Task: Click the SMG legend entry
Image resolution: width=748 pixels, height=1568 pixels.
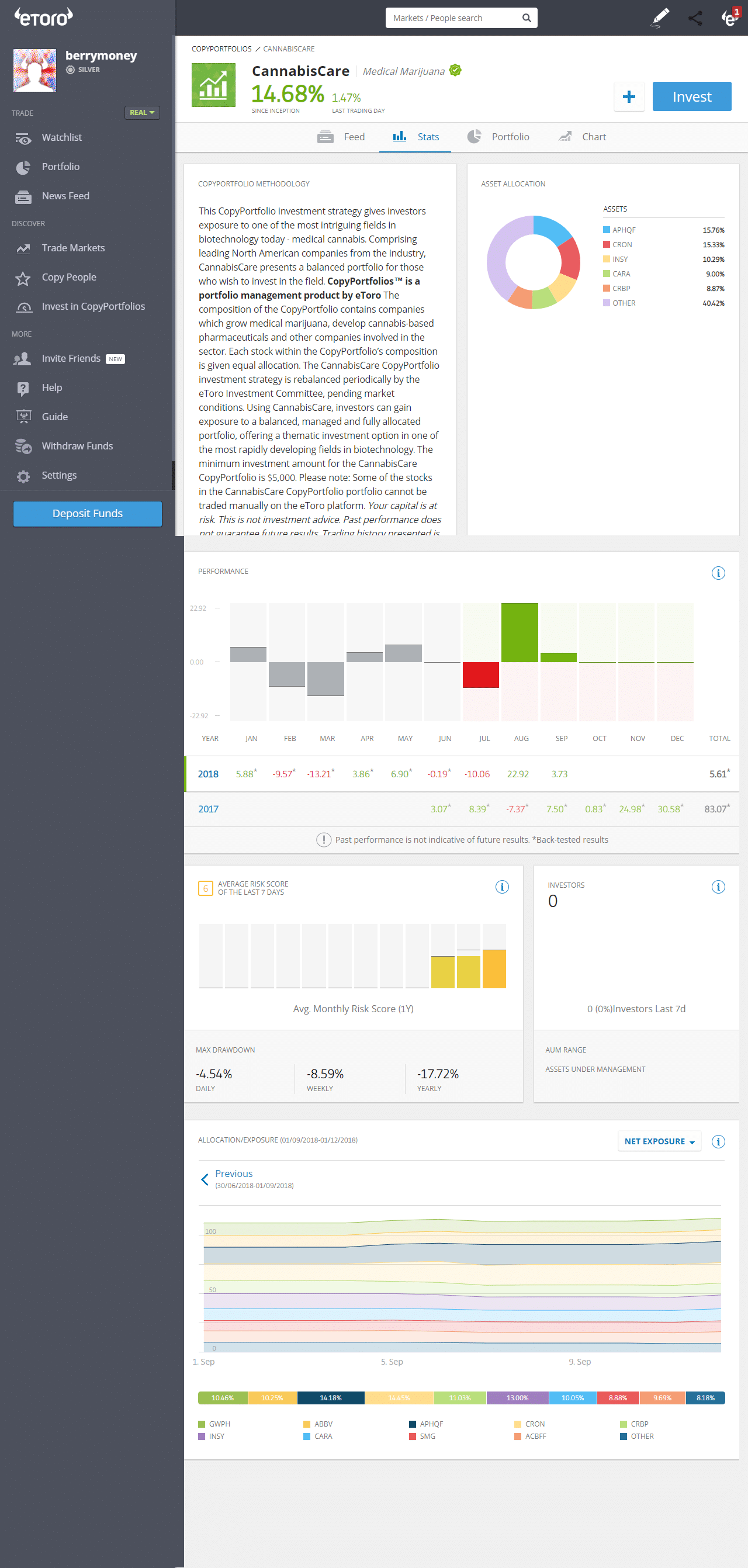Action: click(423, 1436)
